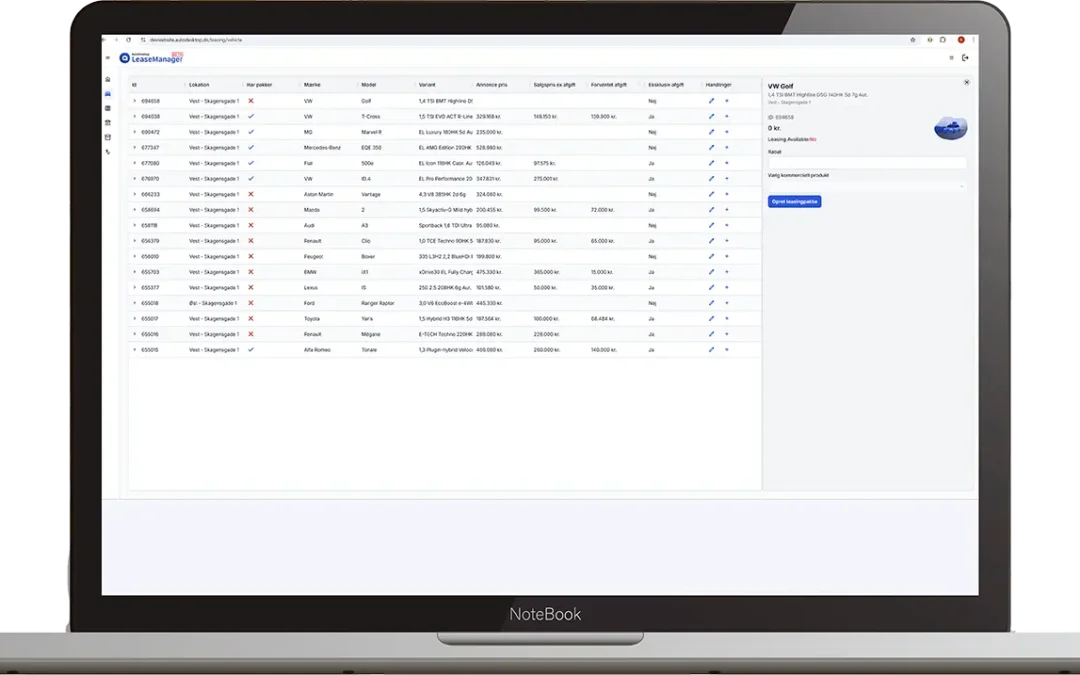Expand row 694658 with its chevron
The width and height of the screenshot is (1080, 675).
(134, 101)
